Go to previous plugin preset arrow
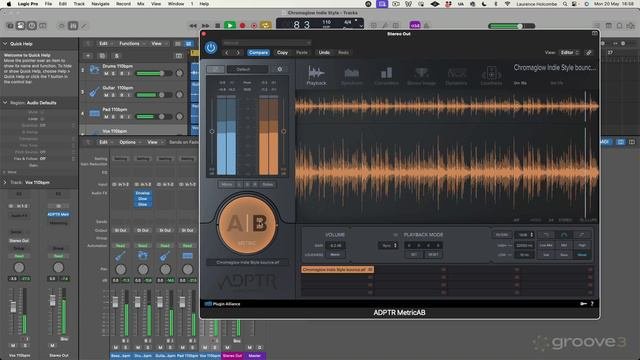The height and width of the screenshot is (360, 640). [x=227, y=53]
